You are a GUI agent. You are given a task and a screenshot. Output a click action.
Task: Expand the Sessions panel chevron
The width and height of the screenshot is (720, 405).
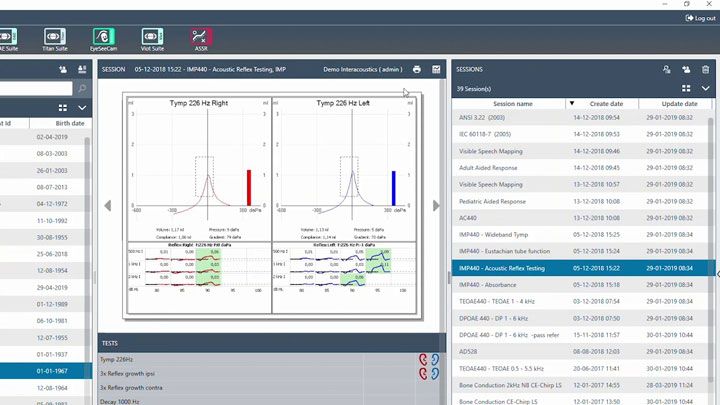[x=706, y=89]
